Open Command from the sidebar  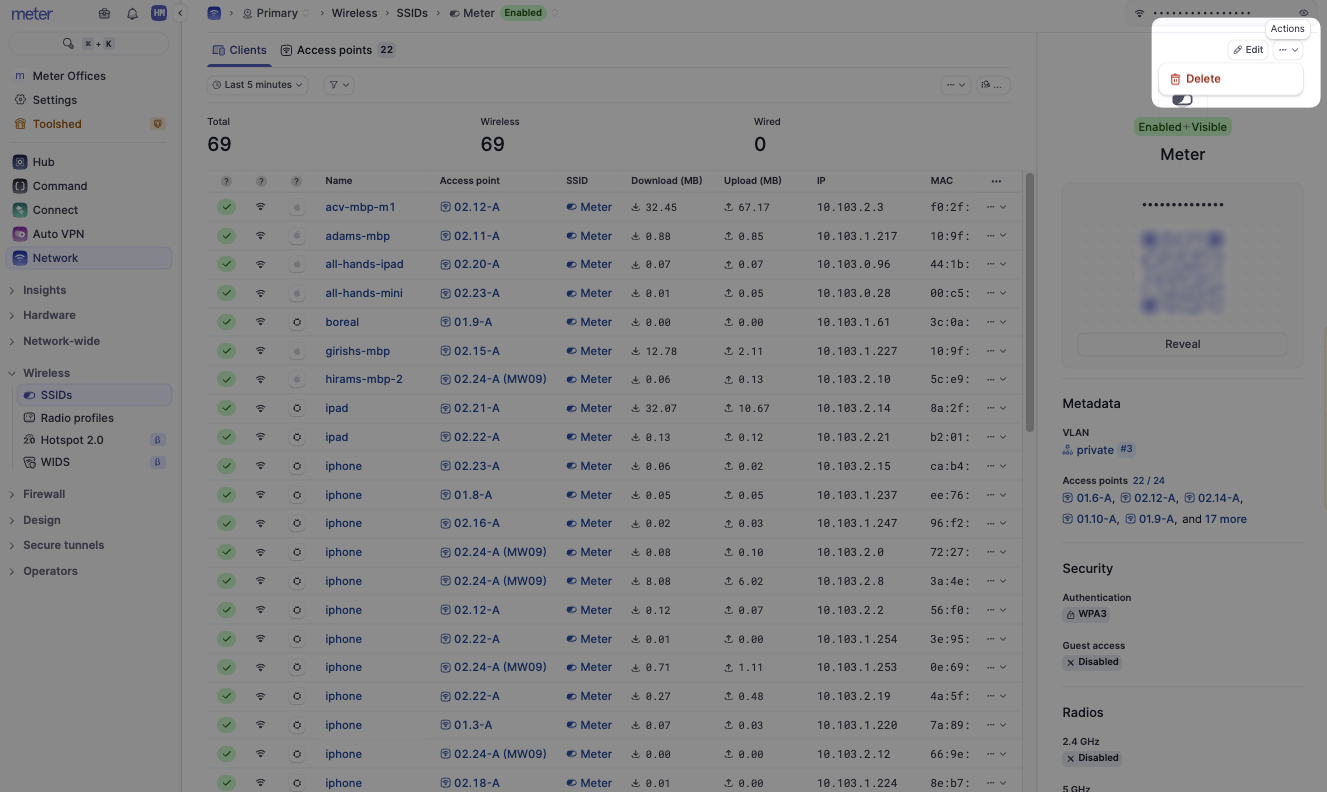60,185
